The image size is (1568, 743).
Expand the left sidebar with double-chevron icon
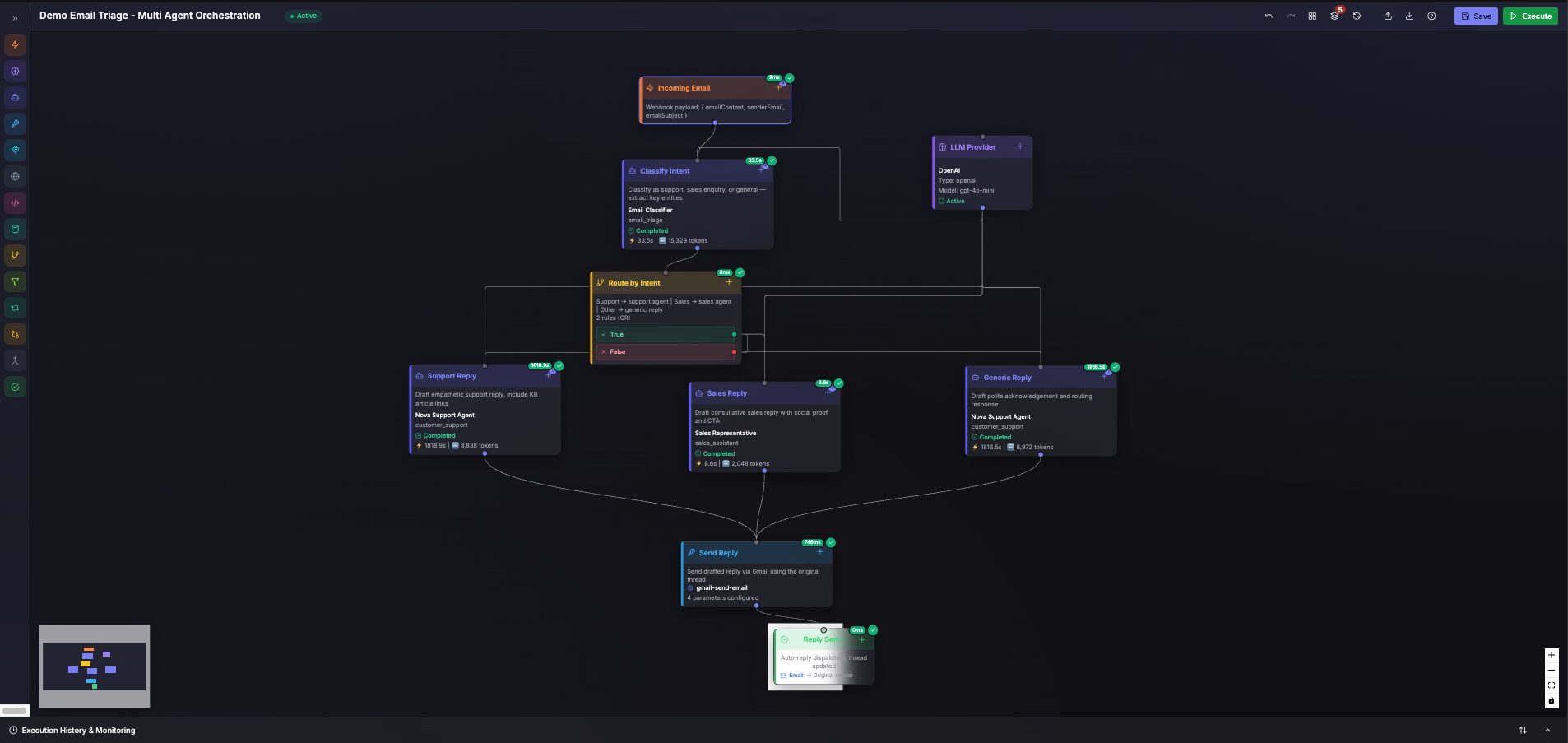pos(15,18)
